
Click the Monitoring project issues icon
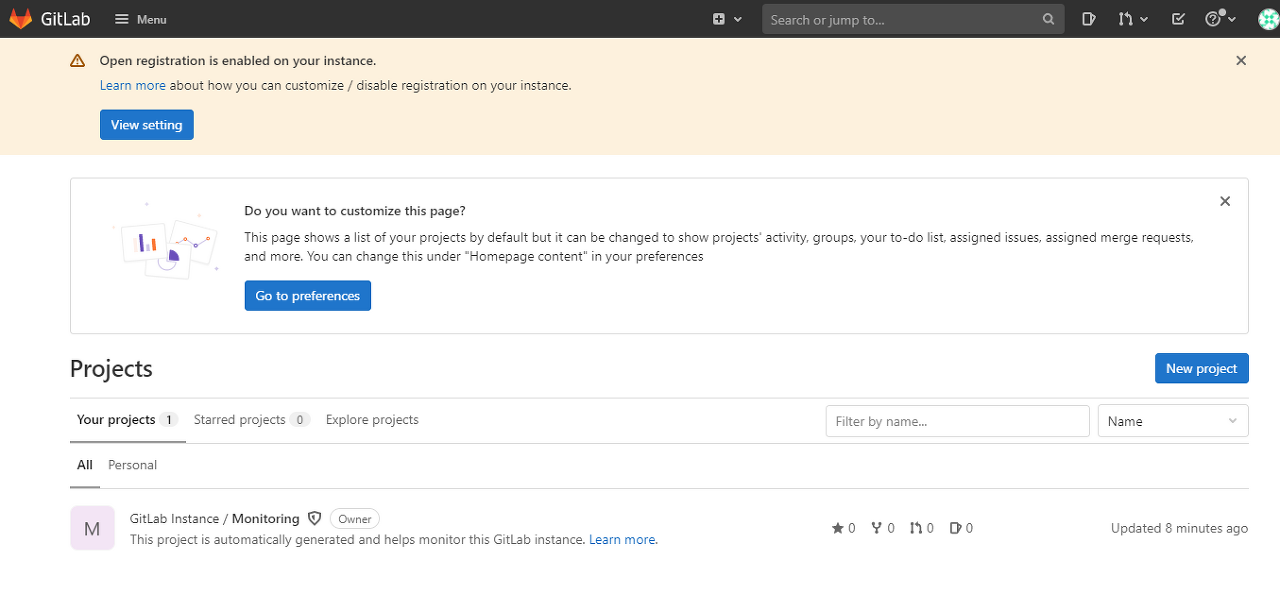pos(955,528)
